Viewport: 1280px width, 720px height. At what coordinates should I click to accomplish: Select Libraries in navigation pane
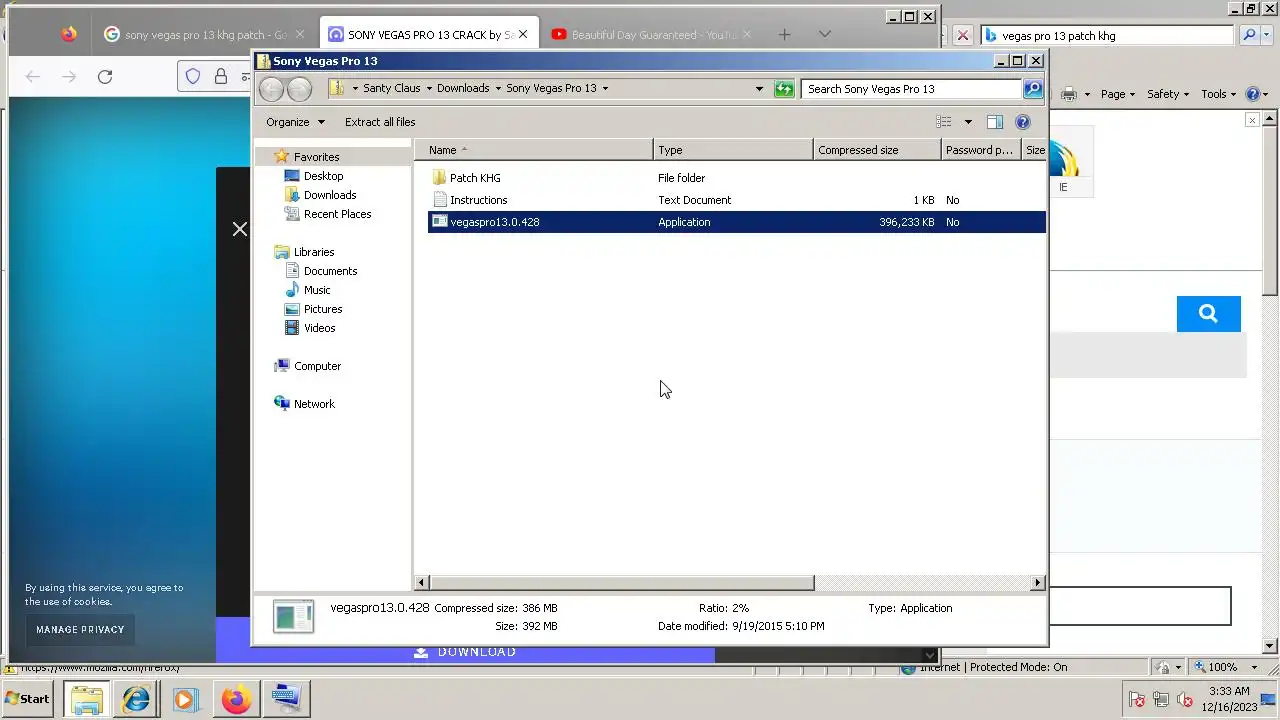[x=313, y=252]
